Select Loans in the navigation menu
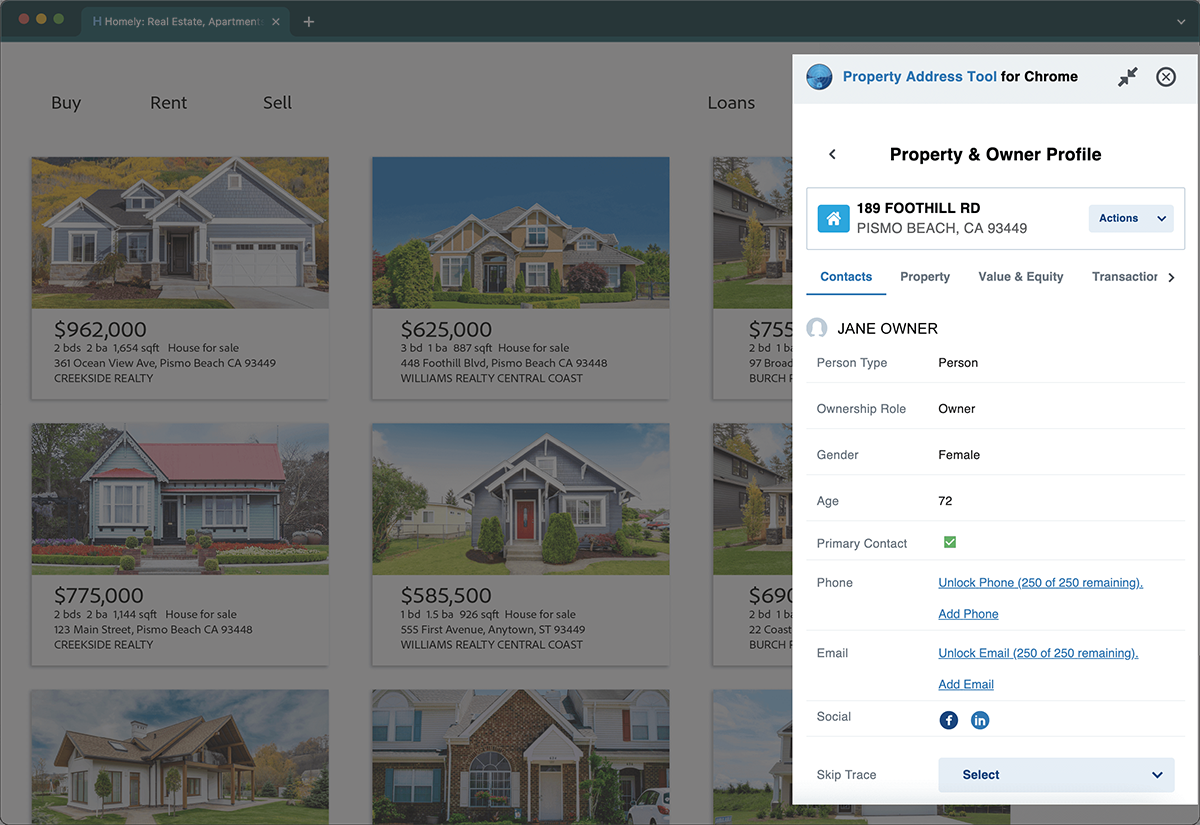 click(731, 102)
